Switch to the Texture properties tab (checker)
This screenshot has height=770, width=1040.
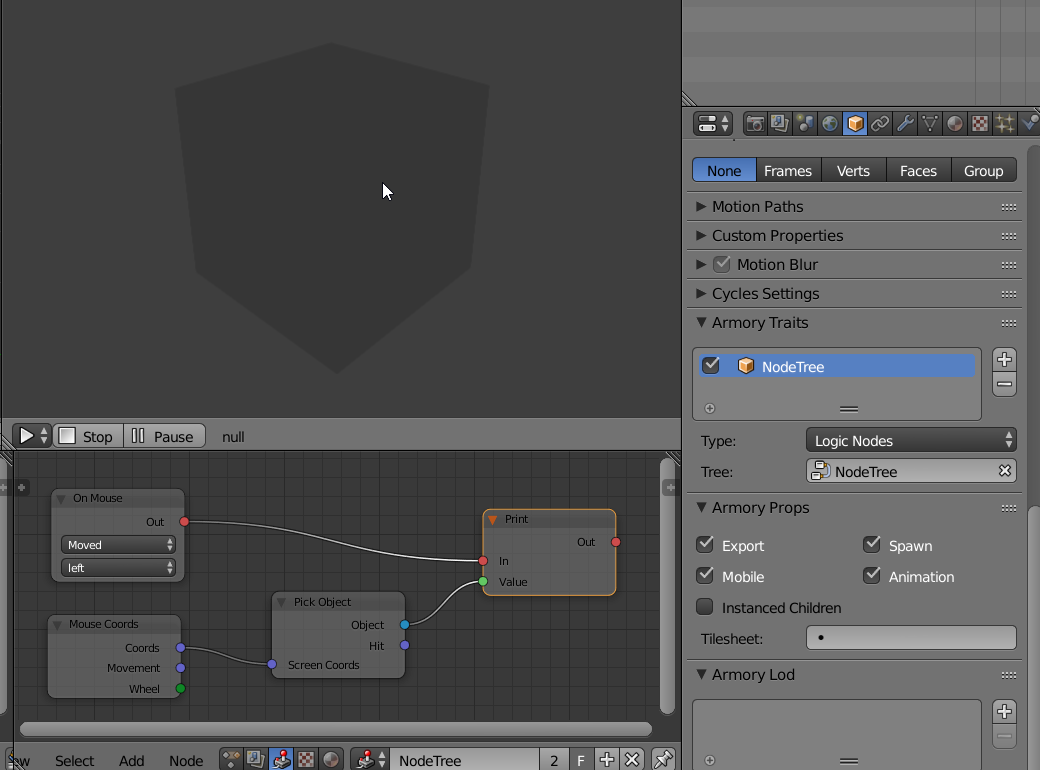pyautogui.click(x=980, y=123)
